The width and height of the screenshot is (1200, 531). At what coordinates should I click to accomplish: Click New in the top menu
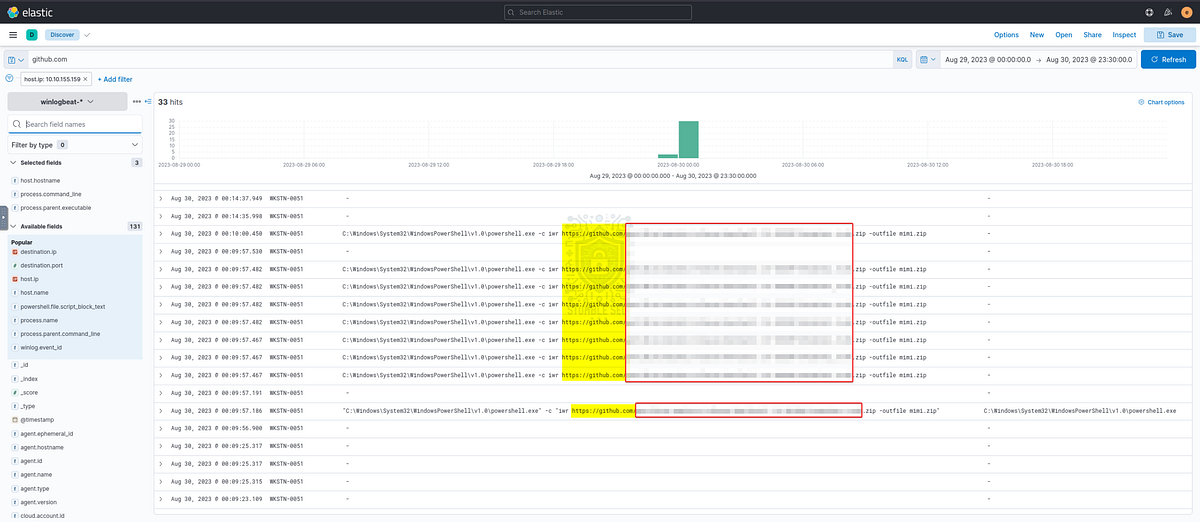1037,34
